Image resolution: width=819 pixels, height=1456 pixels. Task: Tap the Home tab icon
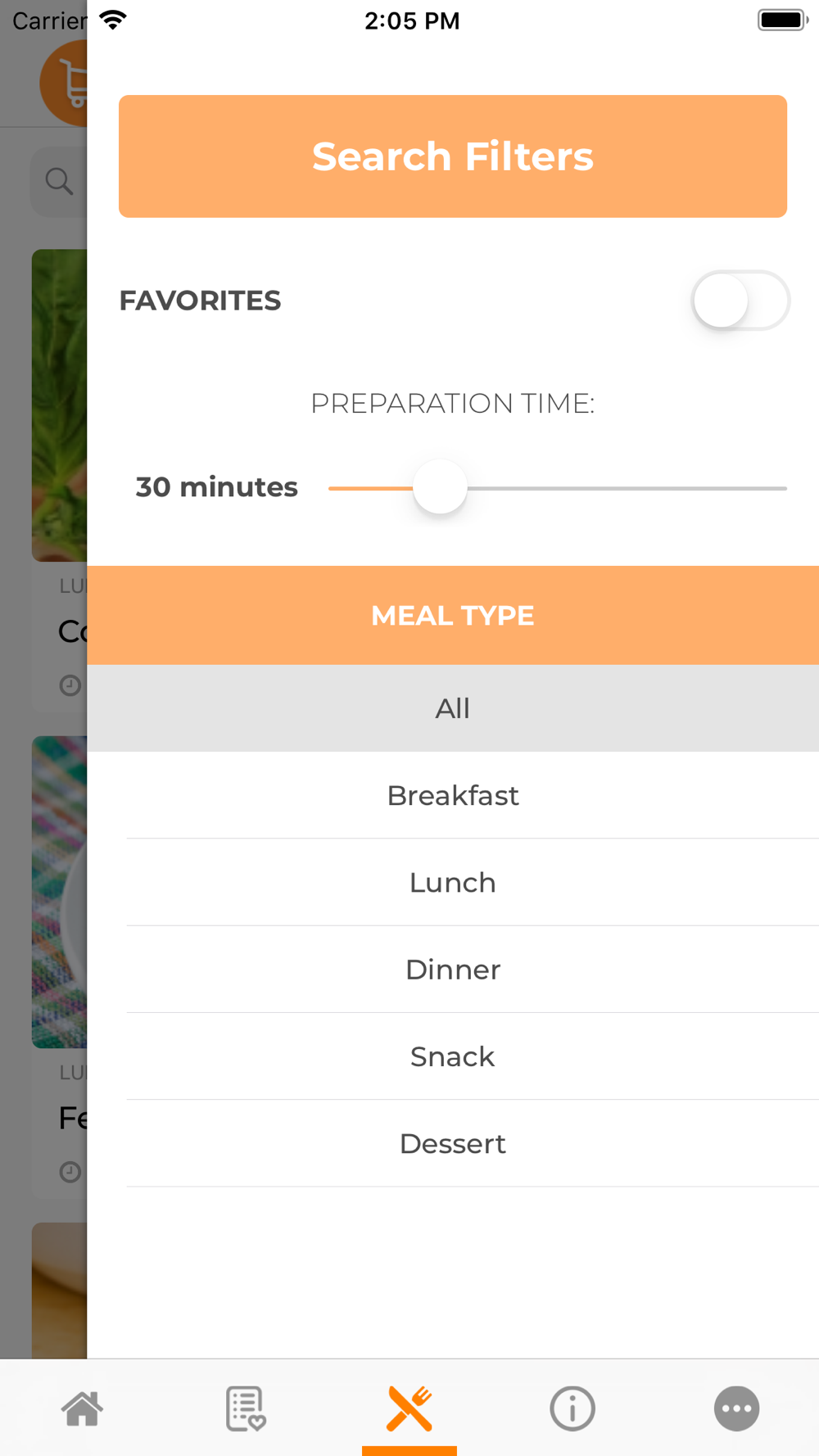coord(82,1409)
